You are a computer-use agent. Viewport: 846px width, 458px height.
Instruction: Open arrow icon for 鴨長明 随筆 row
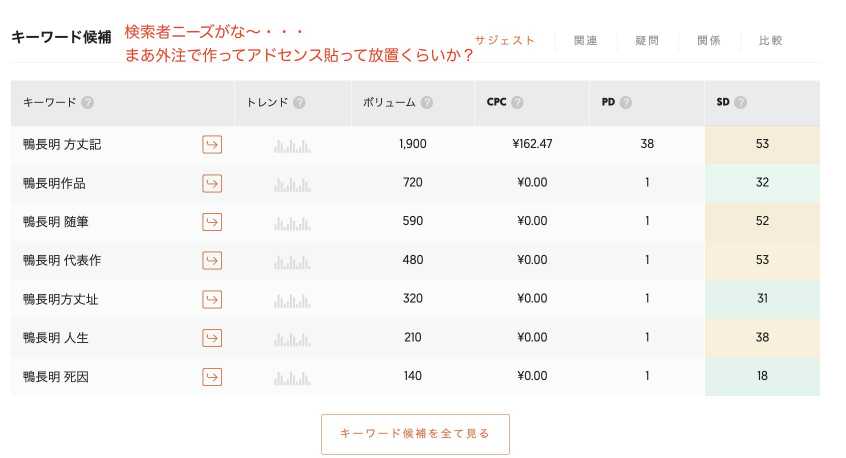coord(212,222)
